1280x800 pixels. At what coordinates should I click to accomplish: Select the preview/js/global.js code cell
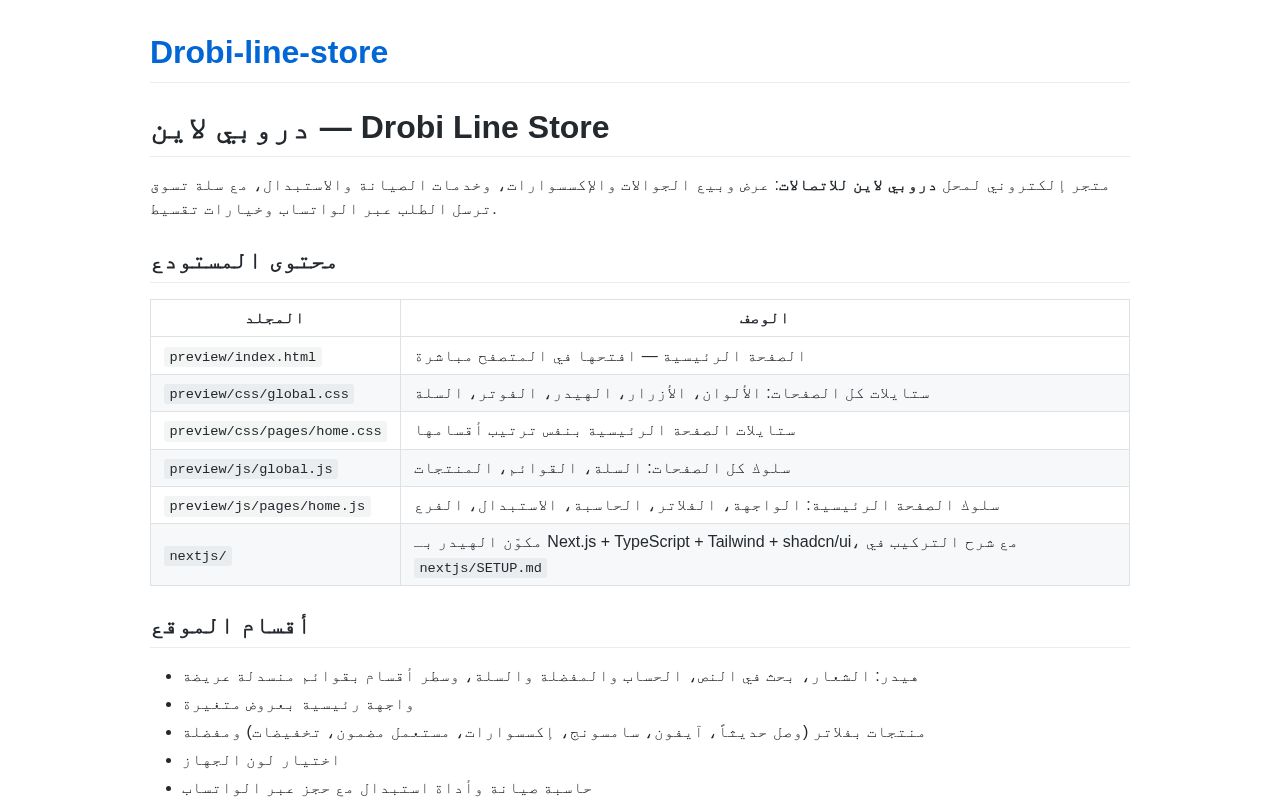tap(251, 469)
